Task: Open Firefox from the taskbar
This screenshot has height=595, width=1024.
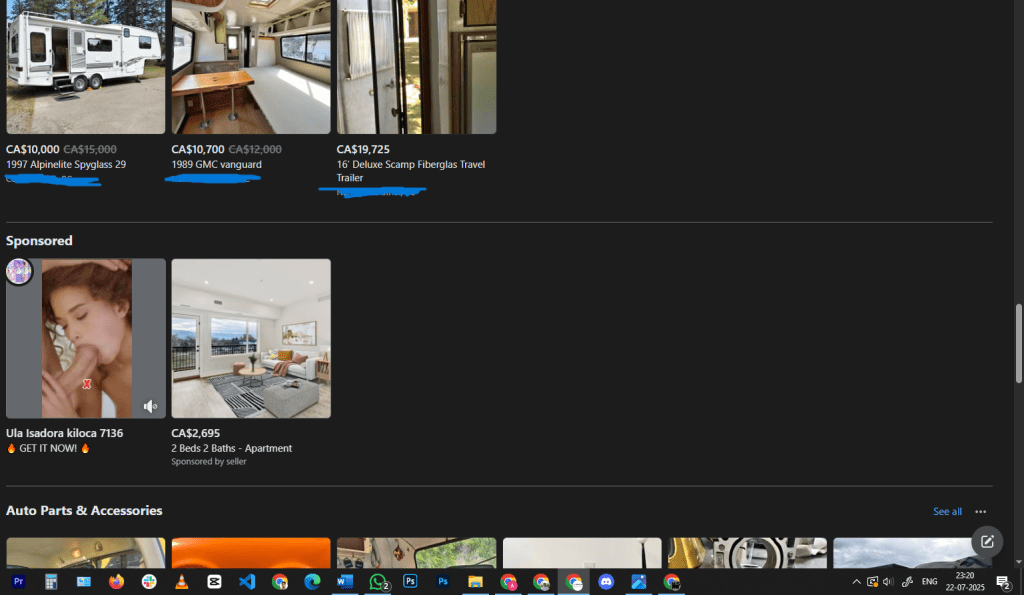Action: 116,582
